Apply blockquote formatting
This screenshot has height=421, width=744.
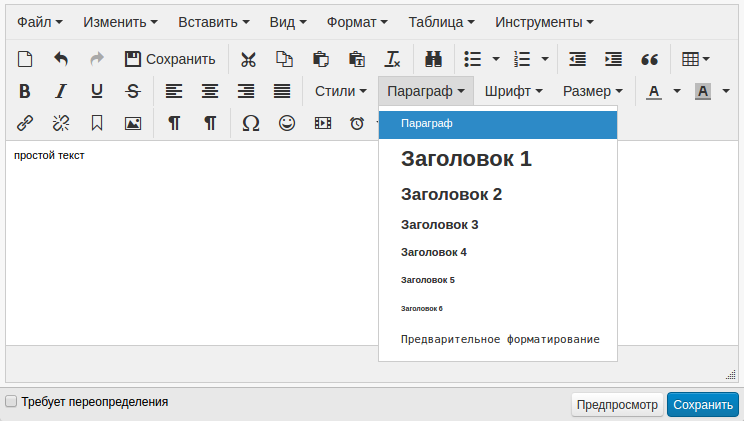[x=650, y=59]
